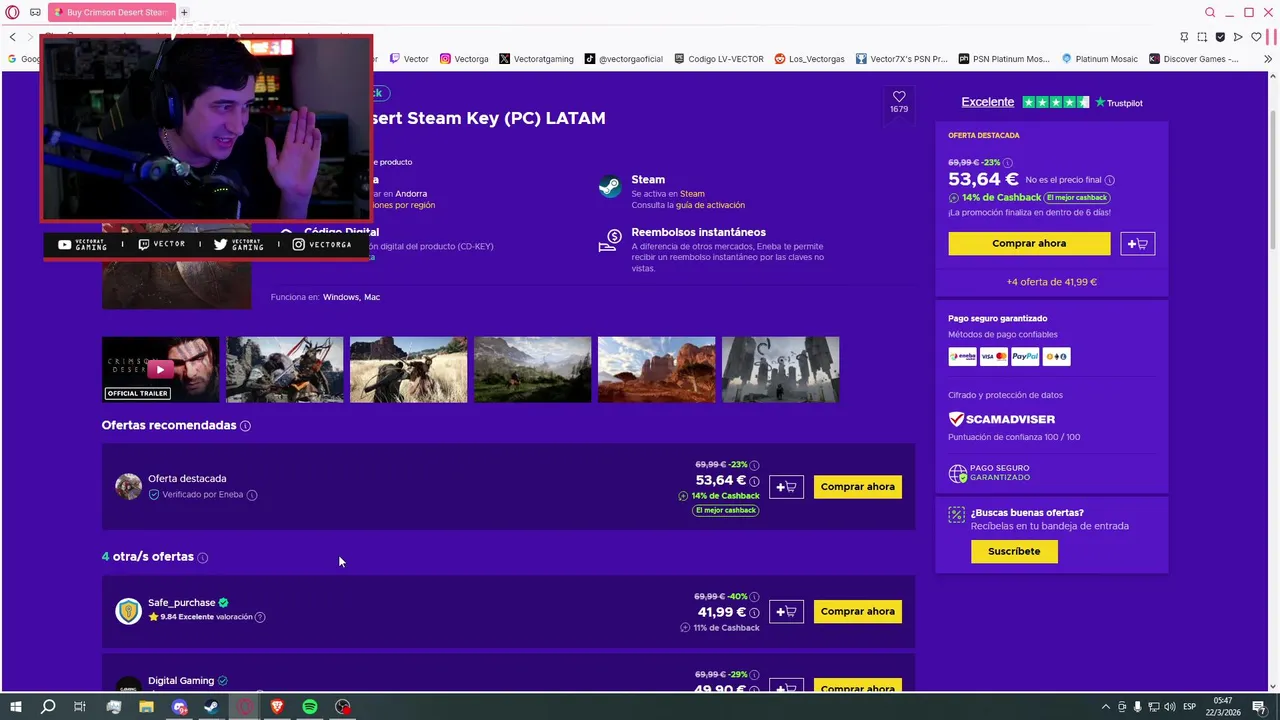The image size is (1280, 720).
Task: Open the Los_Vectorgas bookmark
Action: [810, 59]
